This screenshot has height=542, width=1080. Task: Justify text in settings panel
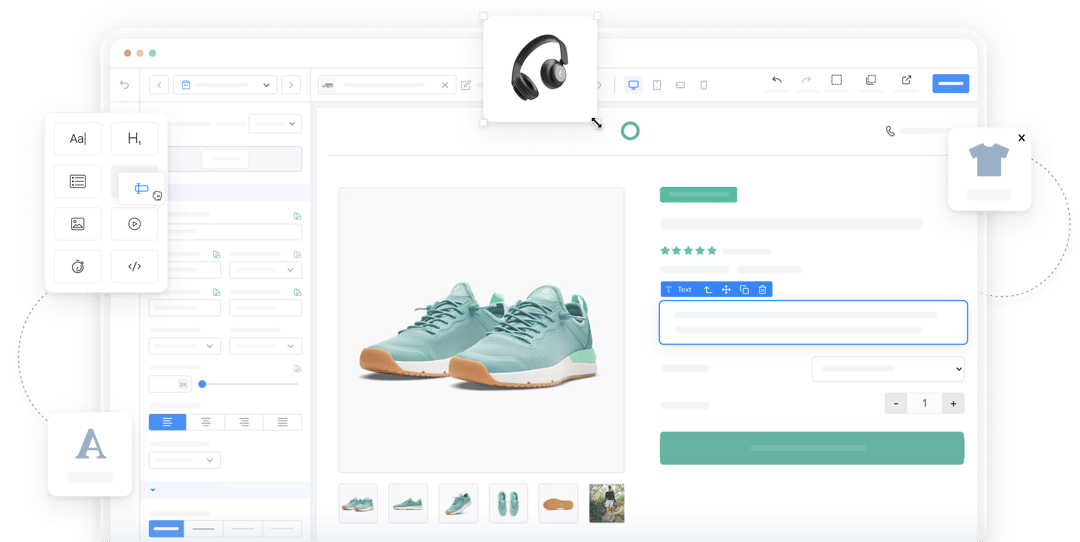pos(282,421)
